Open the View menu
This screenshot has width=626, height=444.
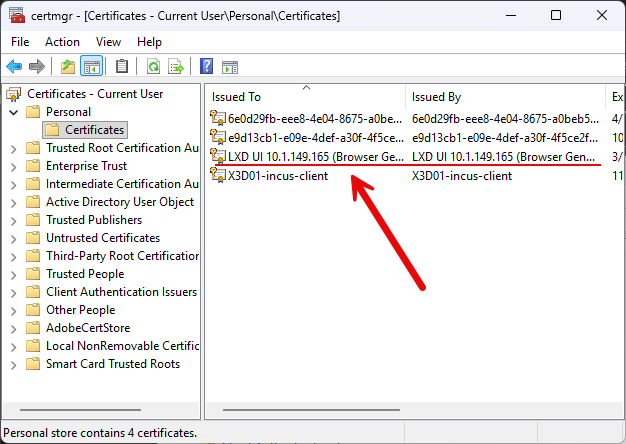click(108, 42)
